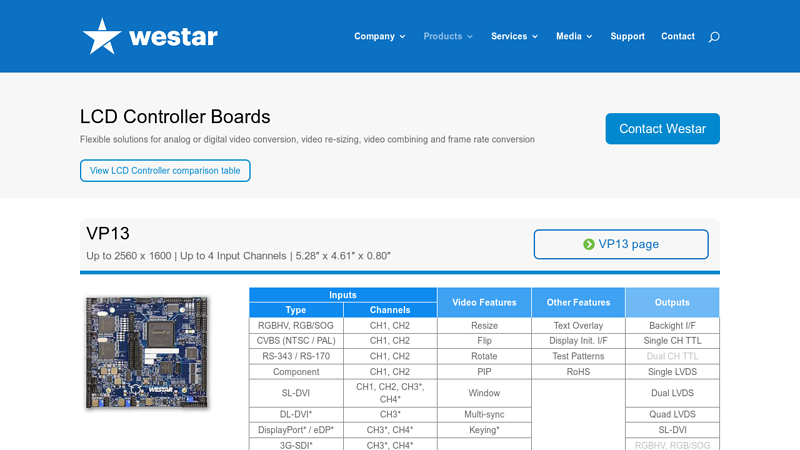Screen dimensions: 800x450
Task: Select the Channels column header
Action: coord(390,310)
